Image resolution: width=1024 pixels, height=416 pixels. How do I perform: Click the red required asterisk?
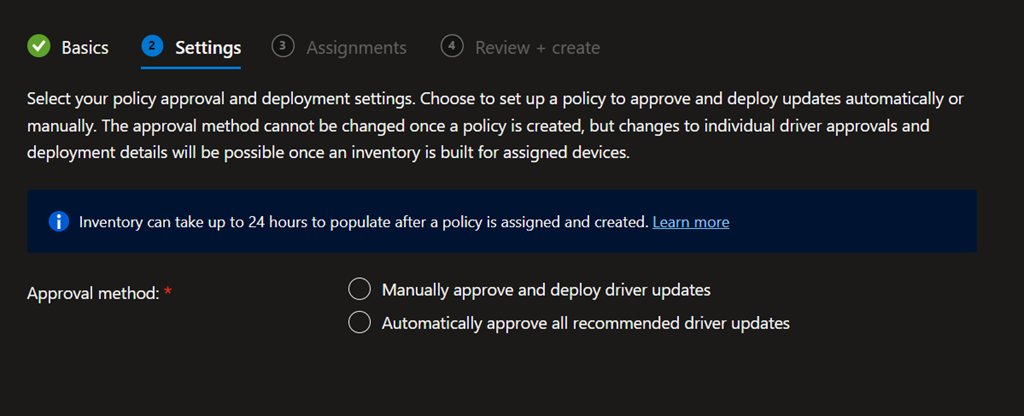(x=168, y=293)
